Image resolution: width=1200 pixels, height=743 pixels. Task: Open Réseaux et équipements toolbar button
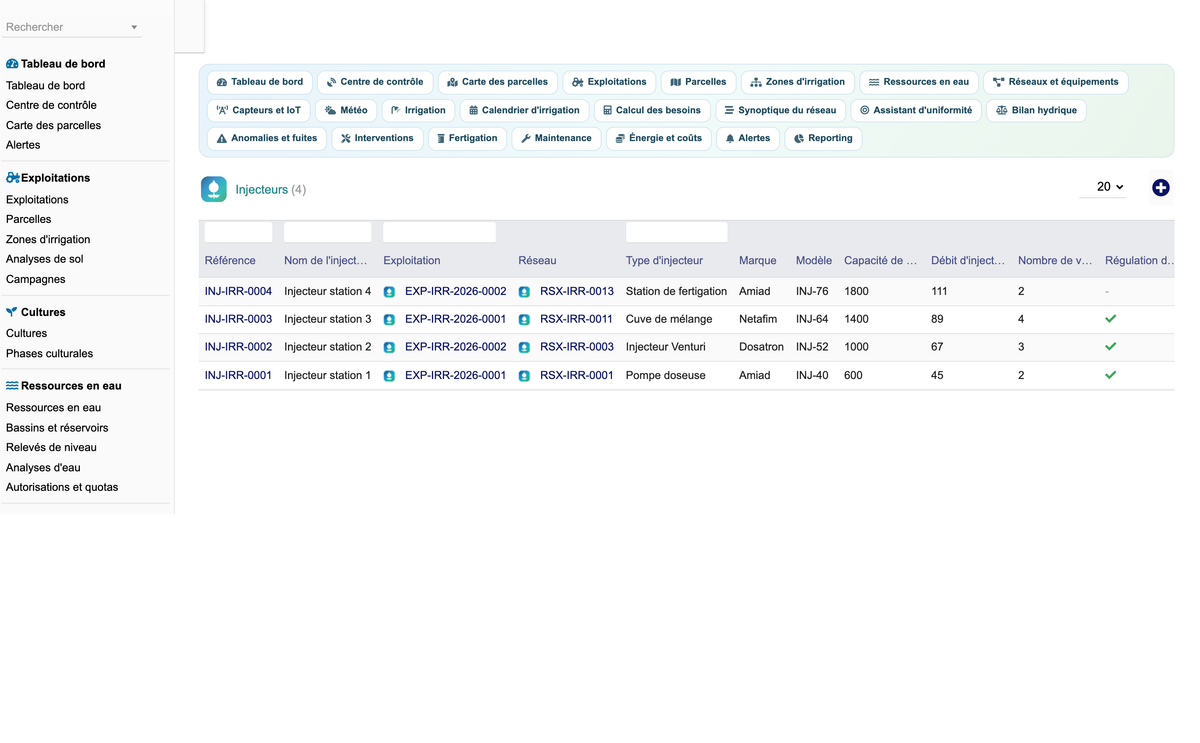coord(1056,82)
